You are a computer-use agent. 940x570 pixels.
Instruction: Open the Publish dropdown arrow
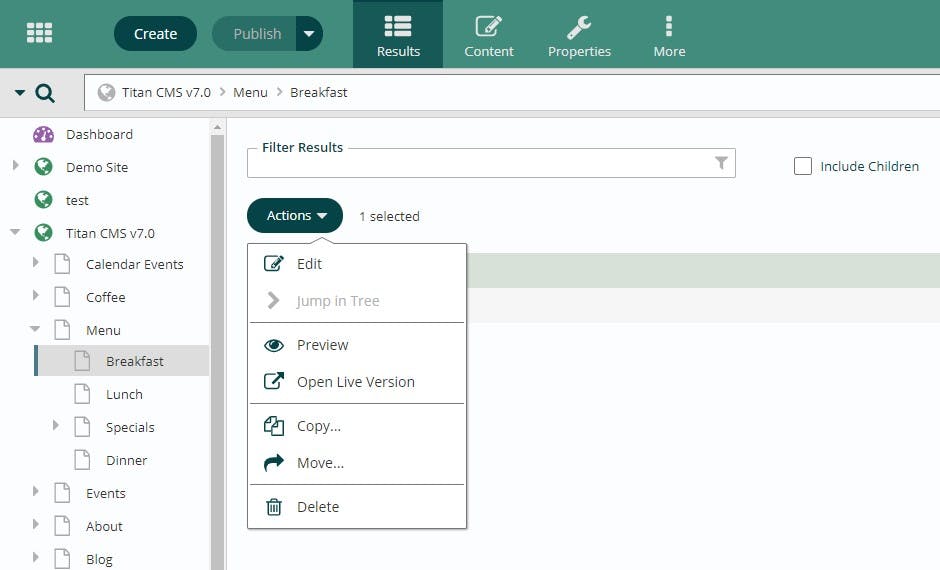309,34
